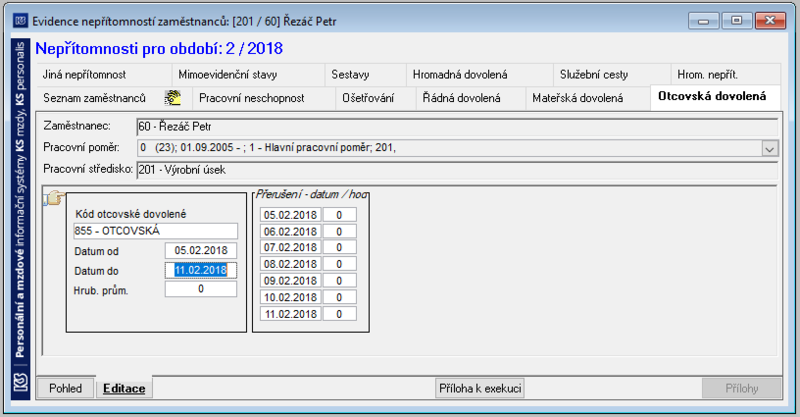This screenshot has width=800, height=417.
Task: Minimize the Evidence nepřítomností window
Action: point(704,21)
